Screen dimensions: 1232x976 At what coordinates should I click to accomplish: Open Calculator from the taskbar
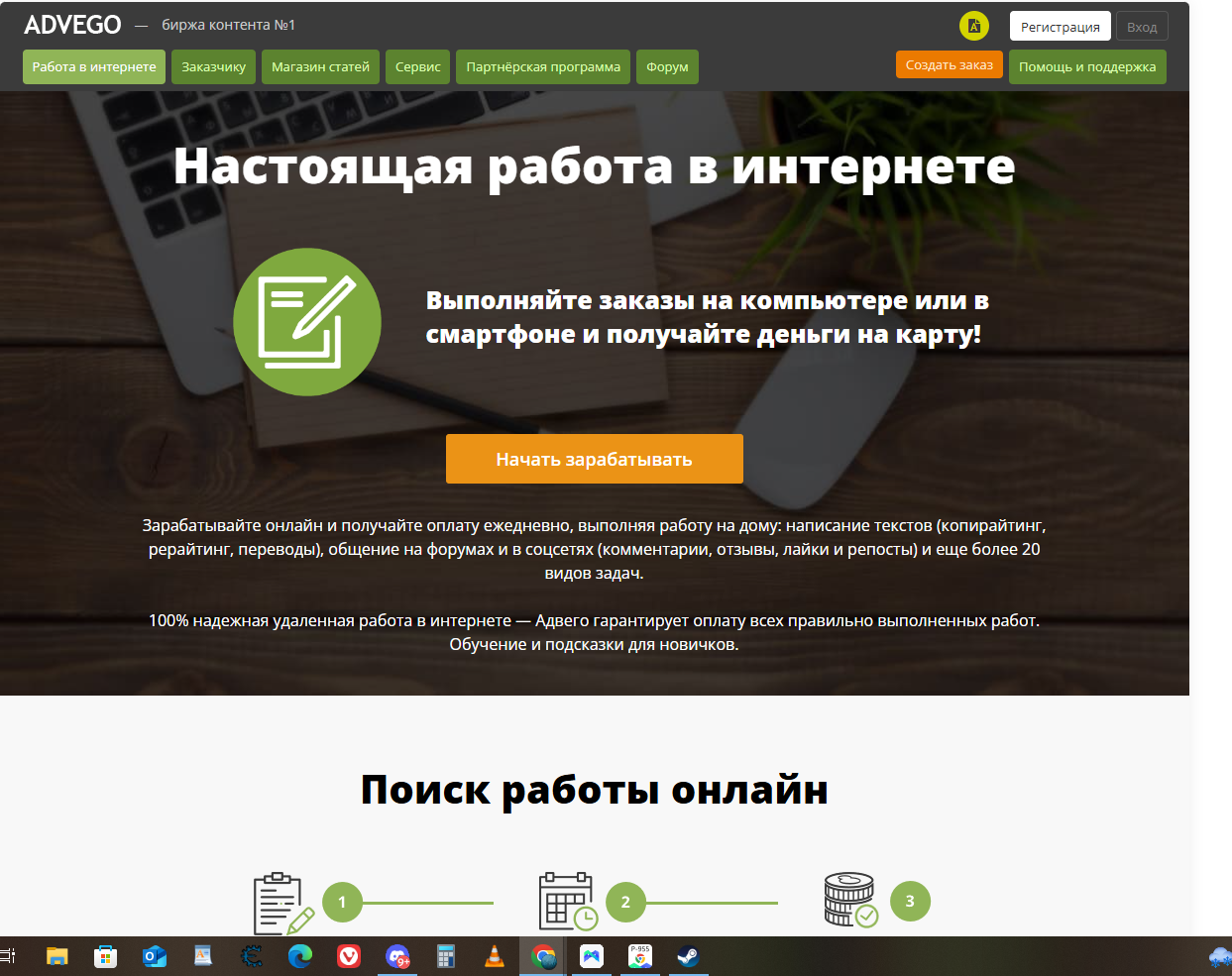446,956
